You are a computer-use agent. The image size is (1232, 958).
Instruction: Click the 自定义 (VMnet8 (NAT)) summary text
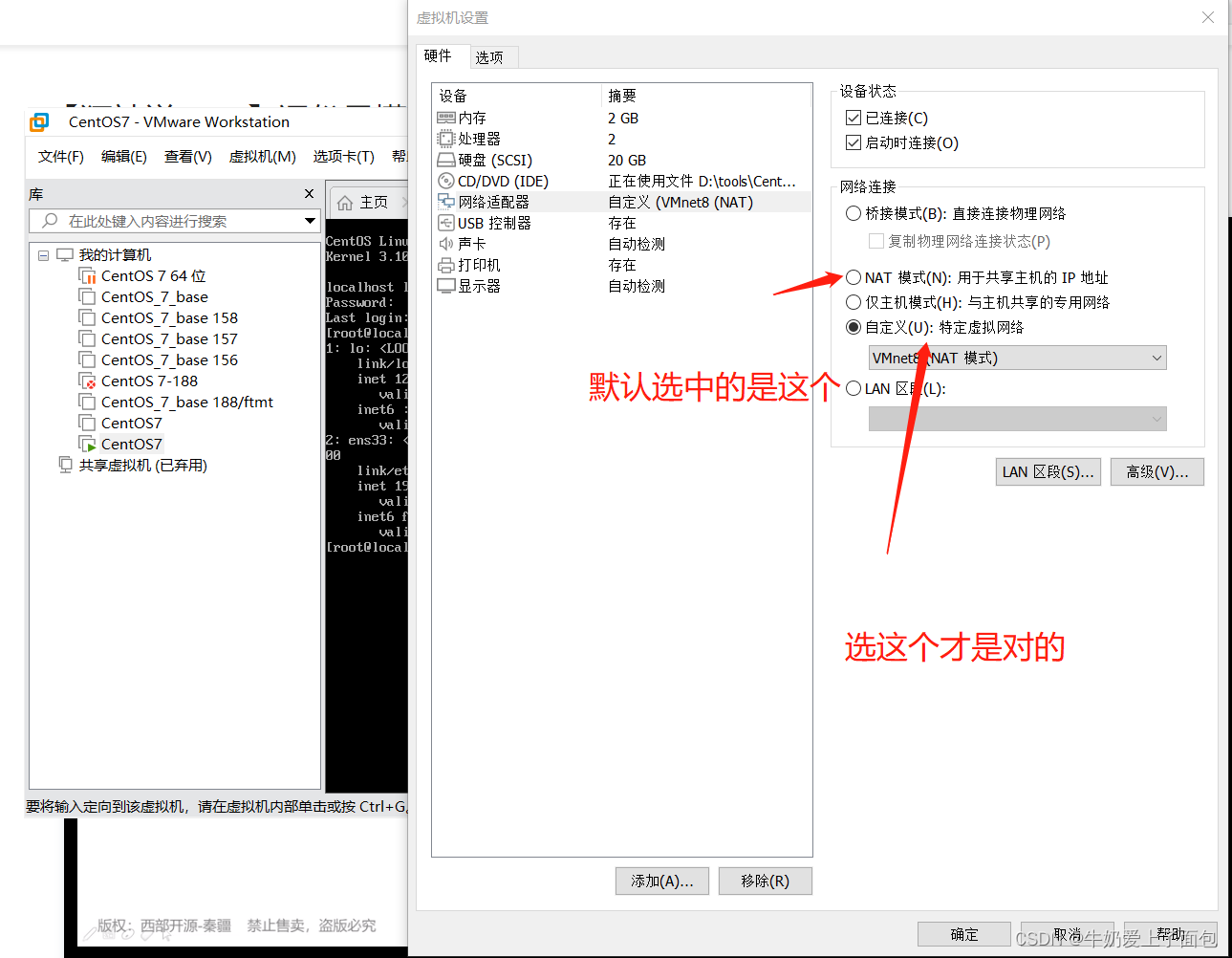point(681,202)
